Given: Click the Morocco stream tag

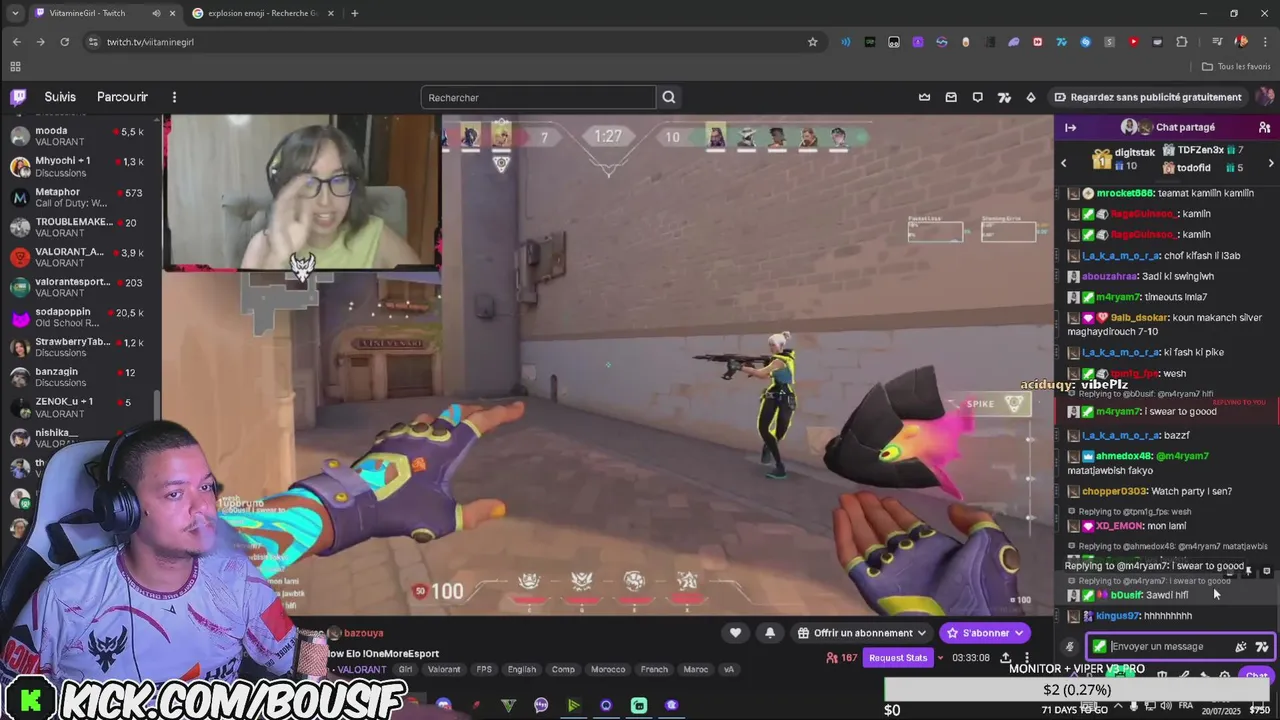Looking at the screenshot, I should 608,669.
